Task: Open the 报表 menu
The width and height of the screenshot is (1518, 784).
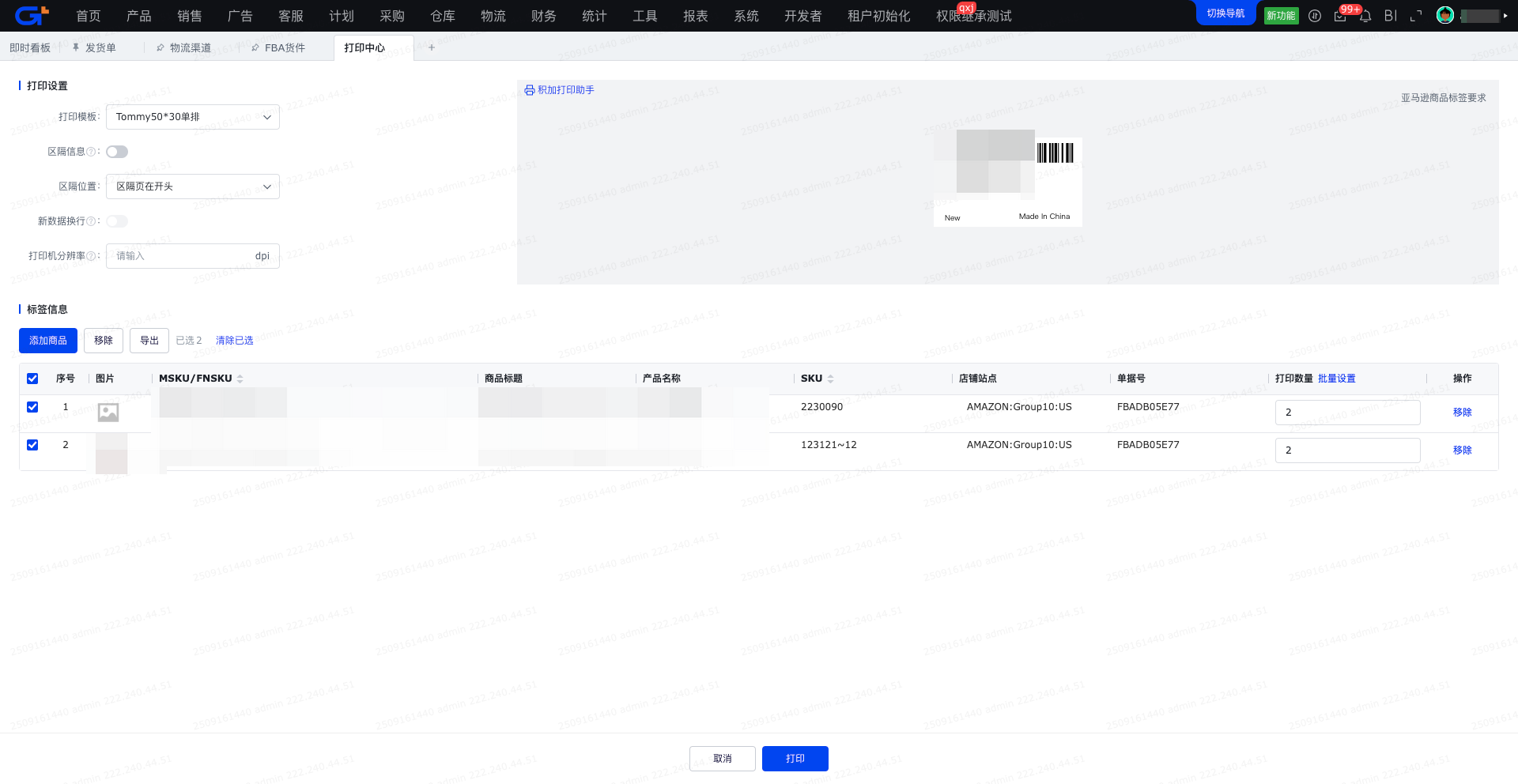Action: point(696,16)
